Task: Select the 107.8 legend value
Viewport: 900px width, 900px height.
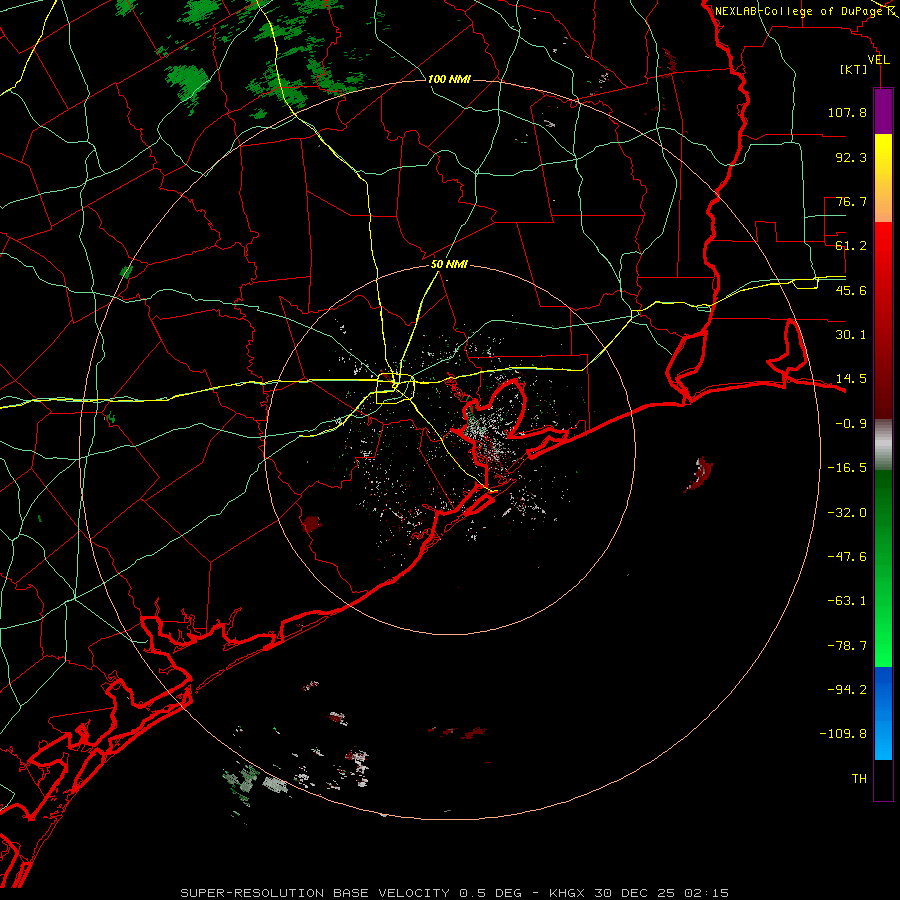Action: pos(847,112)
